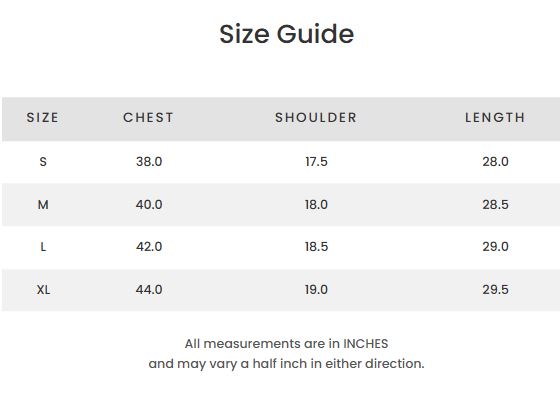Click chest value 38.0
The width and height of the screenshot is (560, 404).
click(x=149, y=161)
